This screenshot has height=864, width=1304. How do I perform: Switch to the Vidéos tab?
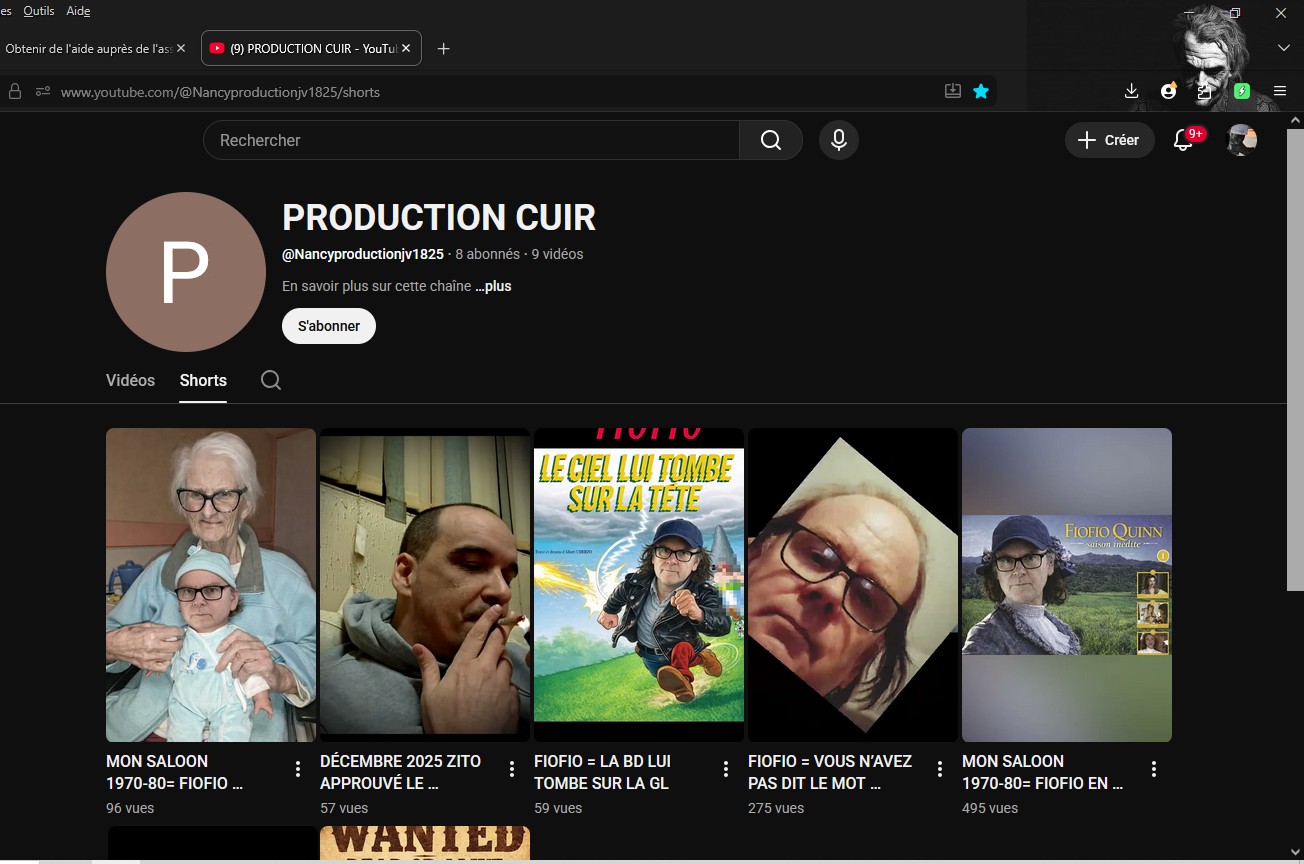130,380
